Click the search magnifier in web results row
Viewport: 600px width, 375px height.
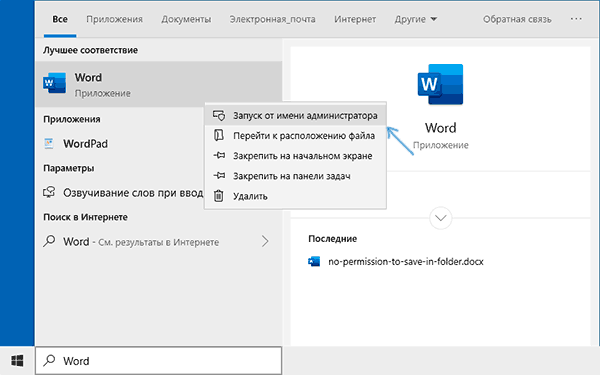pos(49,241)
